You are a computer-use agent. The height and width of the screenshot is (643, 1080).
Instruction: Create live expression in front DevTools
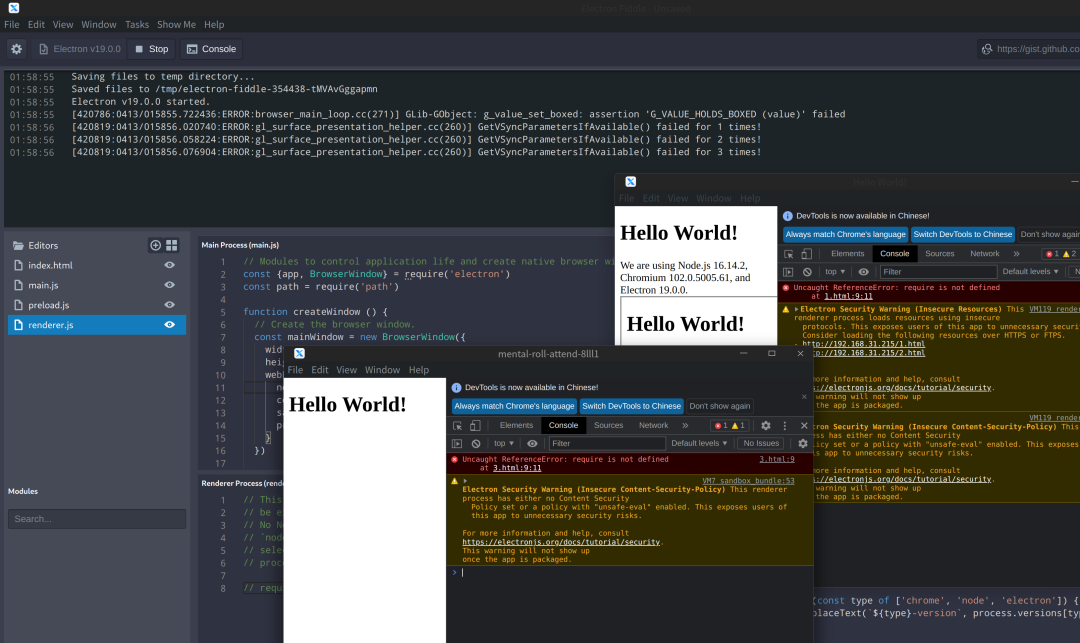[x=532, y=443]
